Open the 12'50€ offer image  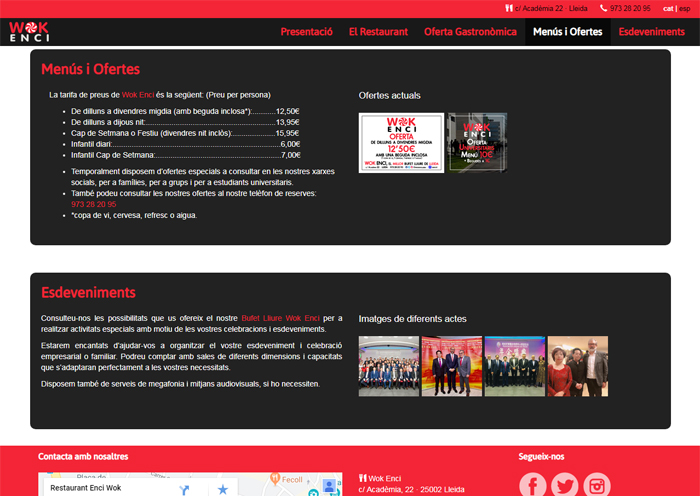(x=401, y=143)
